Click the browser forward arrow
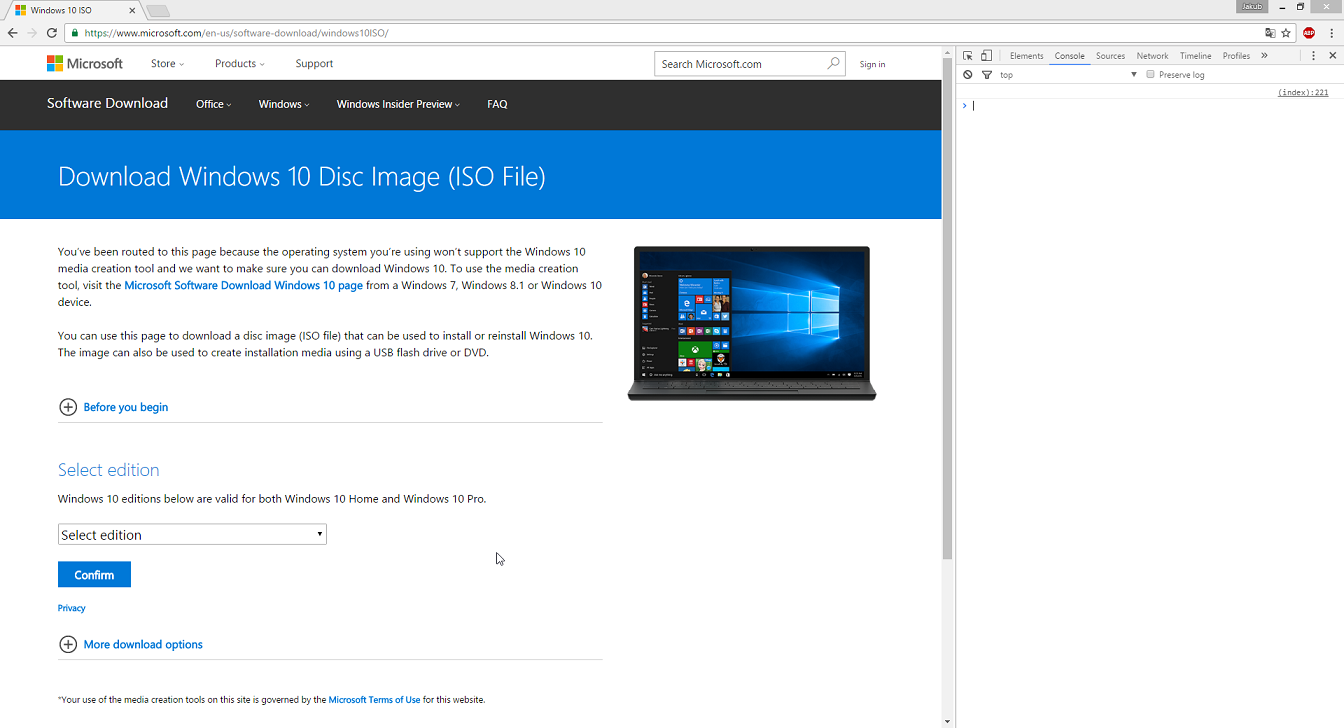 (32, 33)
